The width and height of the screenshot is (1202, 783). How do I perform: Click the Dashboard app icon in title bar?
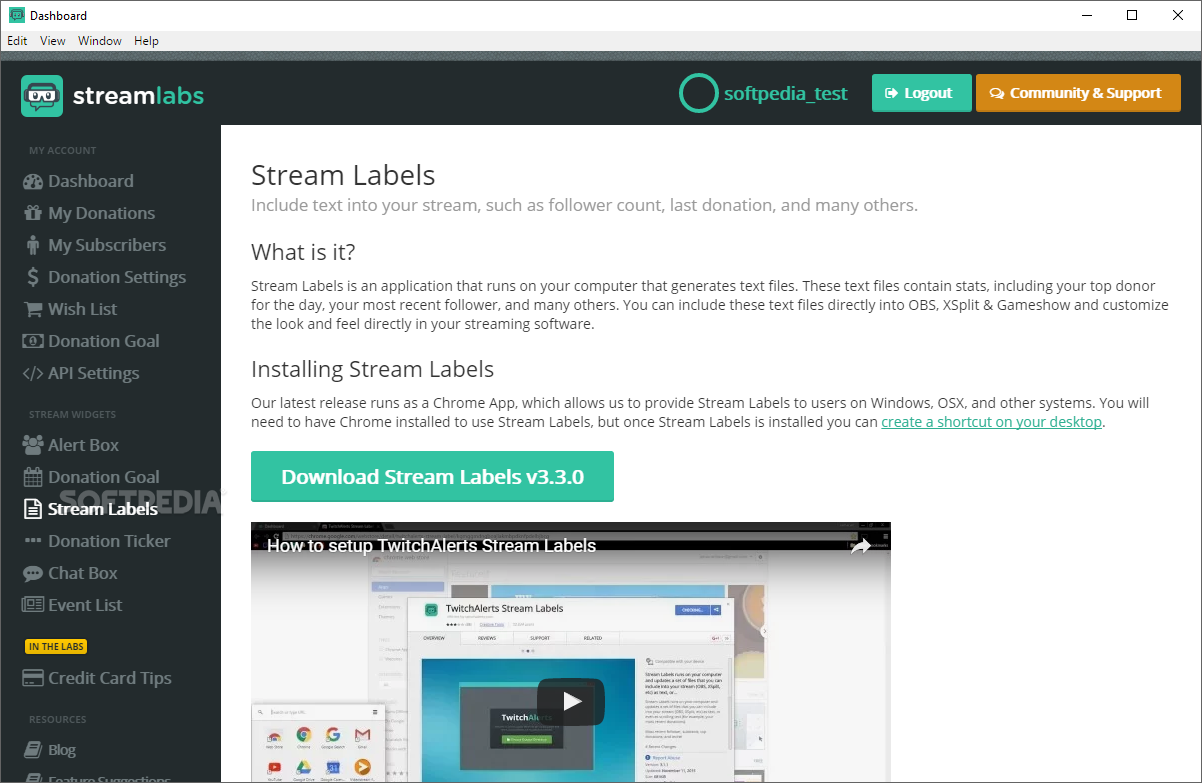click(17, 15)
